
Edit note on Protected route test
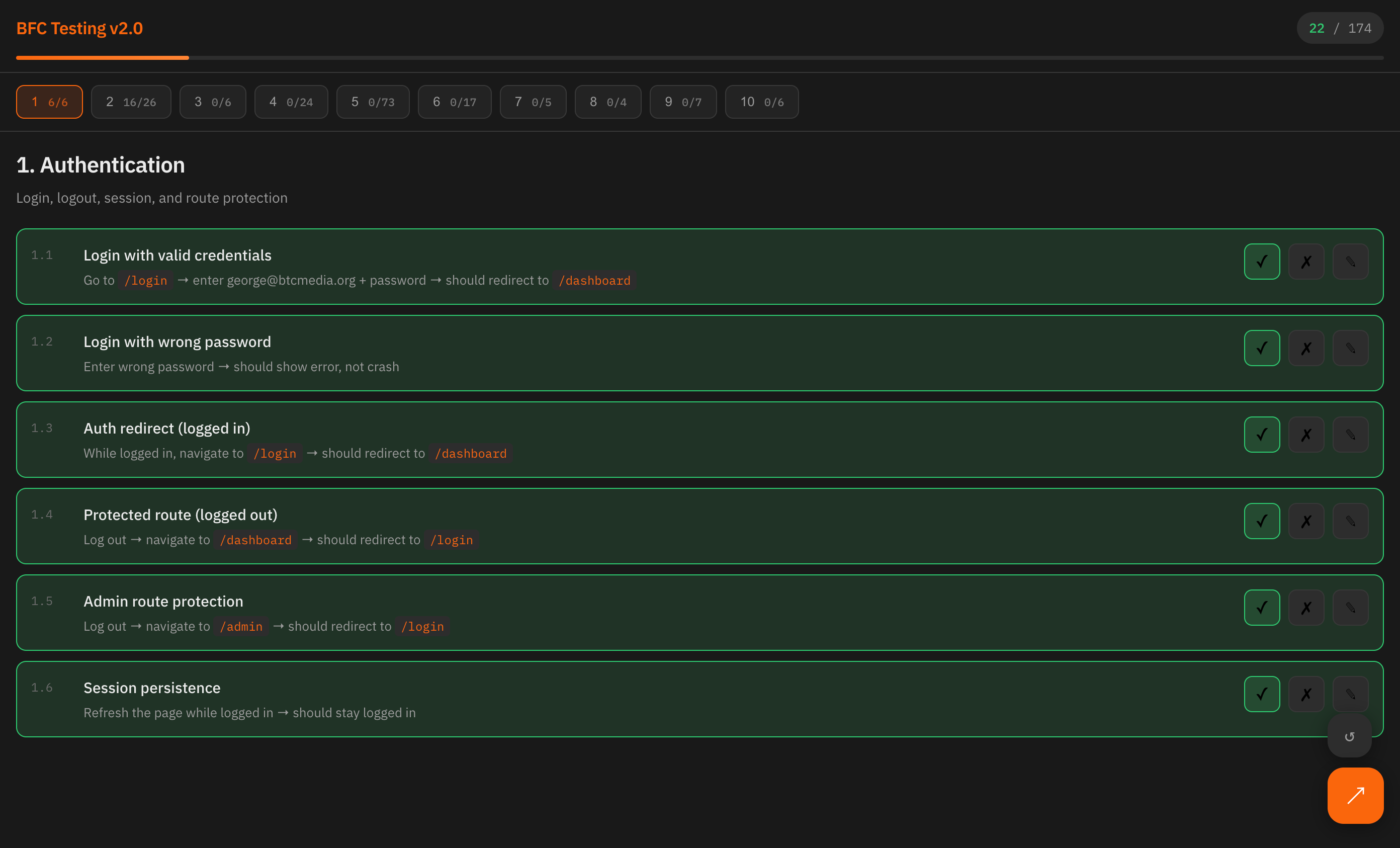1350,521
